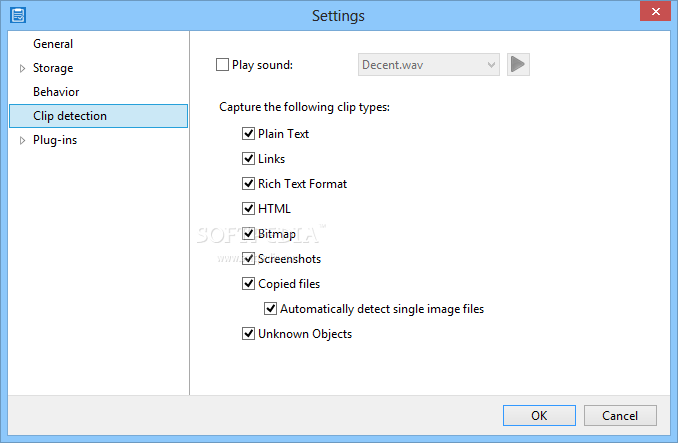Image resolution: width=678 pixels, height=443 pixels.
Task: Uncheck Unknown Objects checkbox
Action: (x=248, y=334)
